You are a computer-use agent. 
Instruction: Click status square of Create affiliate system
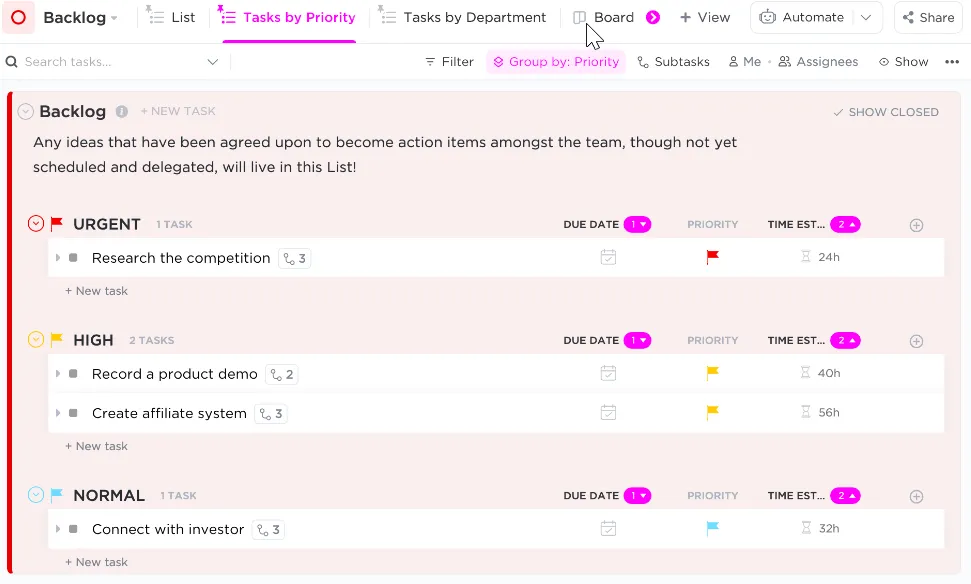coord(73,412)
